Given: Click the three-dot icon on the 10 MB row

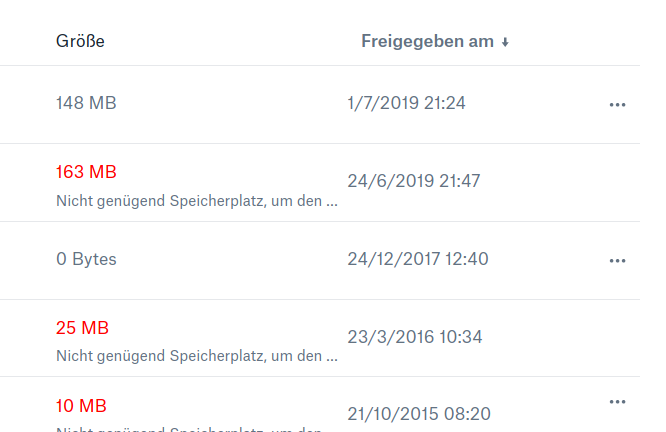Looking at the screenshot, I should (x=617, y=402).
